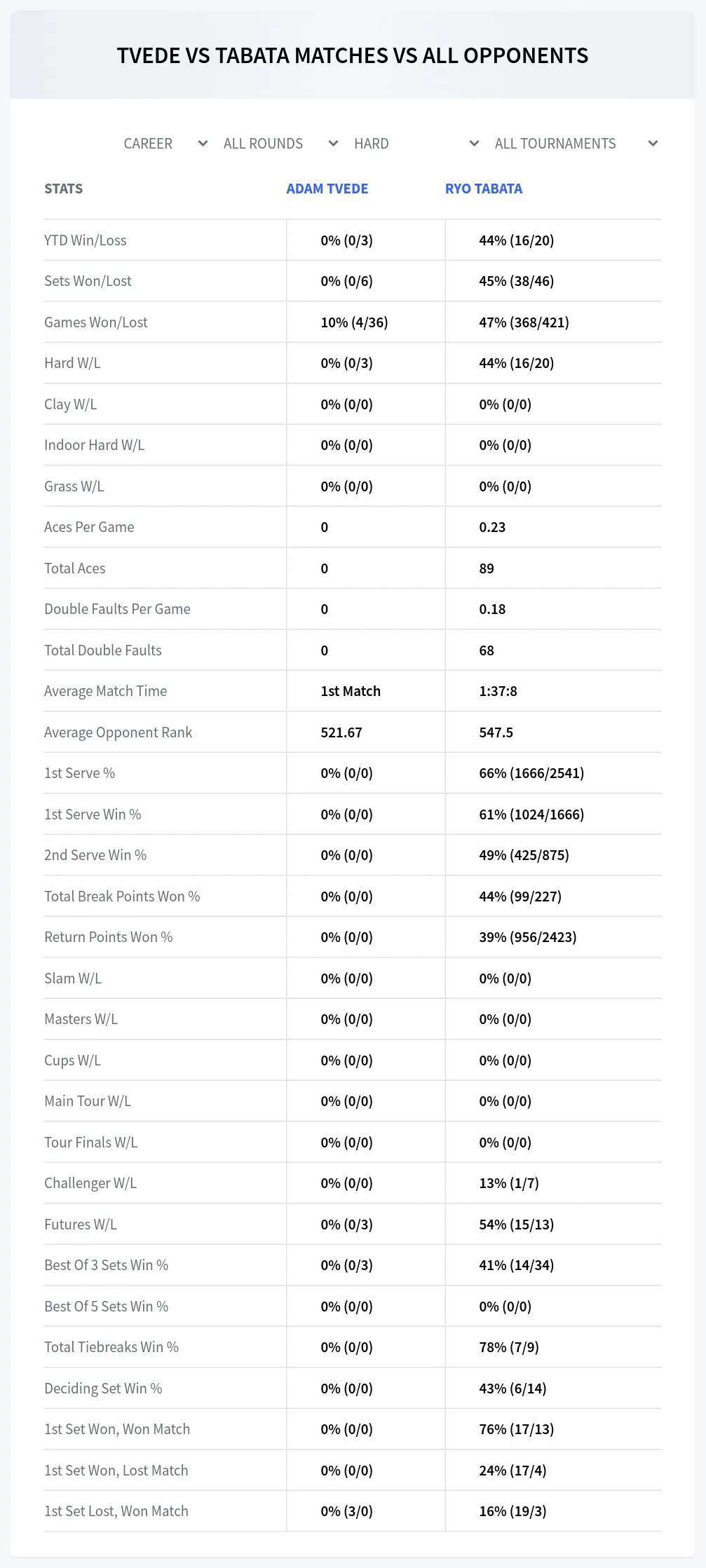
Task: Select the 1st Set Lost, Won Match label
Action: point(116,1511)
